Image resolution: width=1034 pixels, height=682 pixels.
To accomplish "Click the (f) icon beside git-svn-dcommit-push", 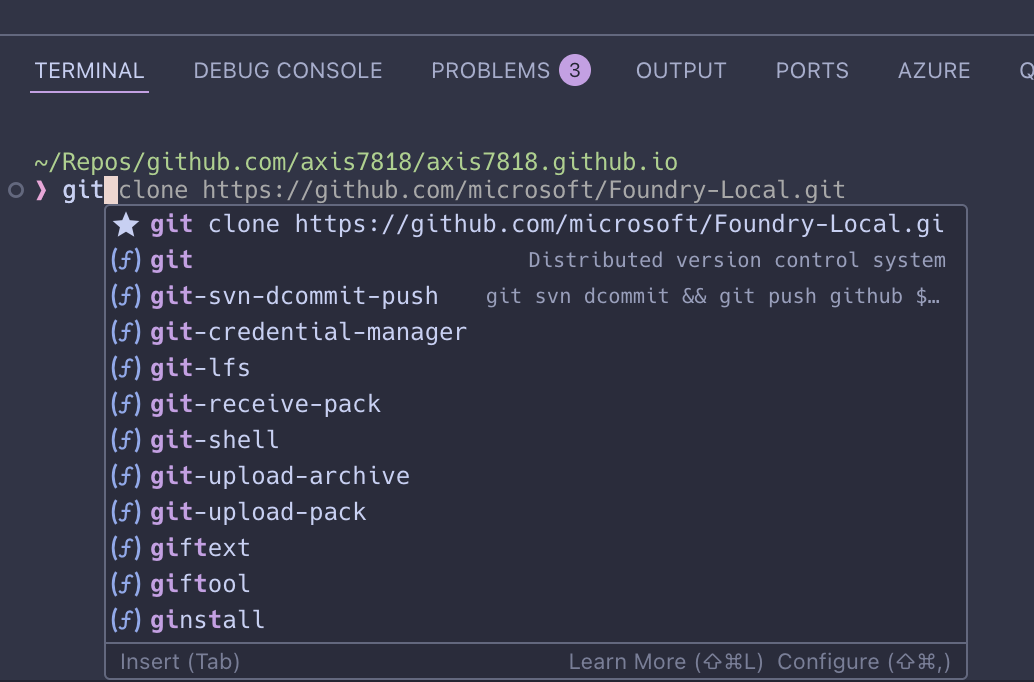I will (x=126, y=296).
